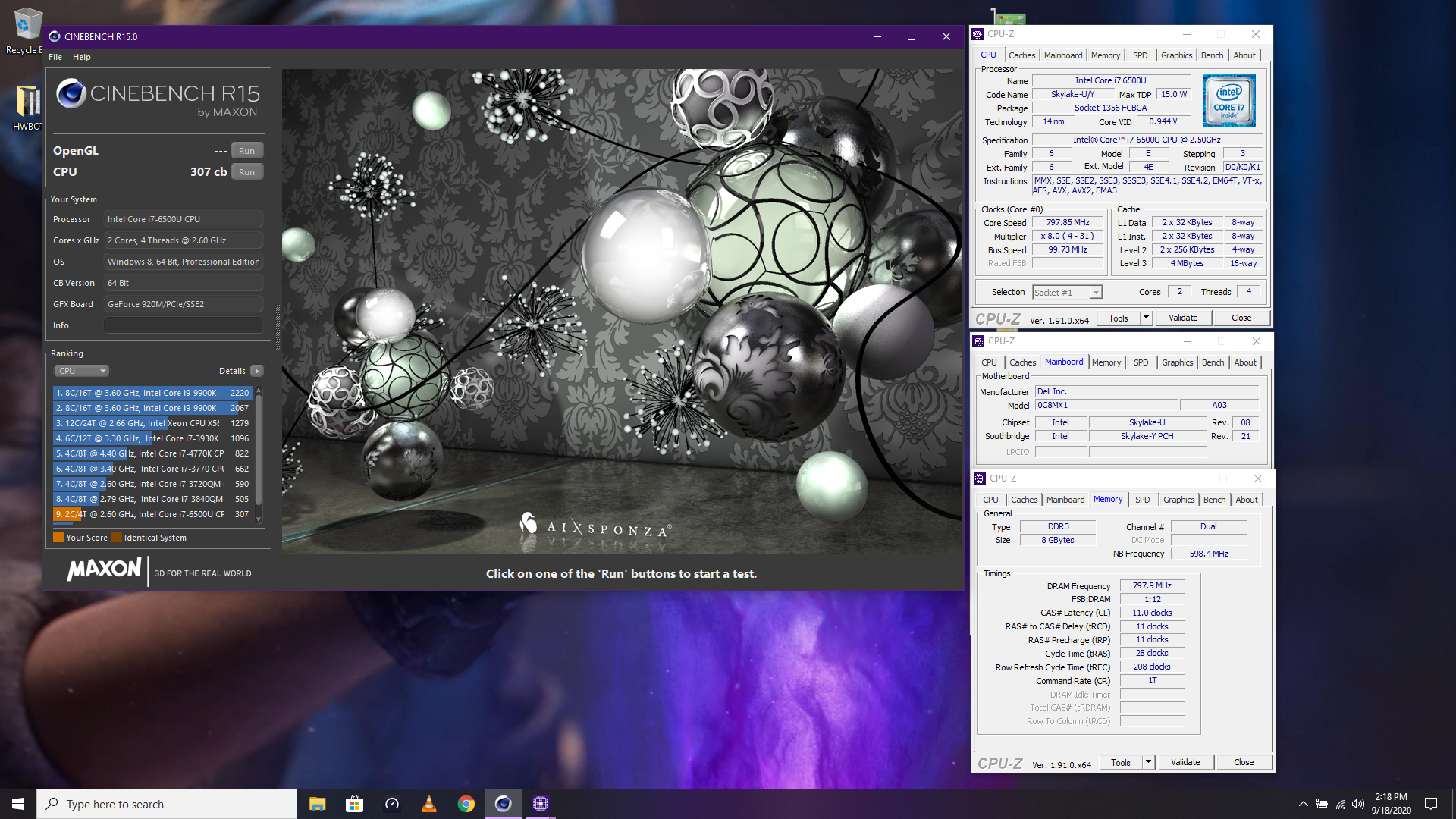Open network status in system tray
The height and width of the screenshot is (819, 1456).
coord(1340,804)
